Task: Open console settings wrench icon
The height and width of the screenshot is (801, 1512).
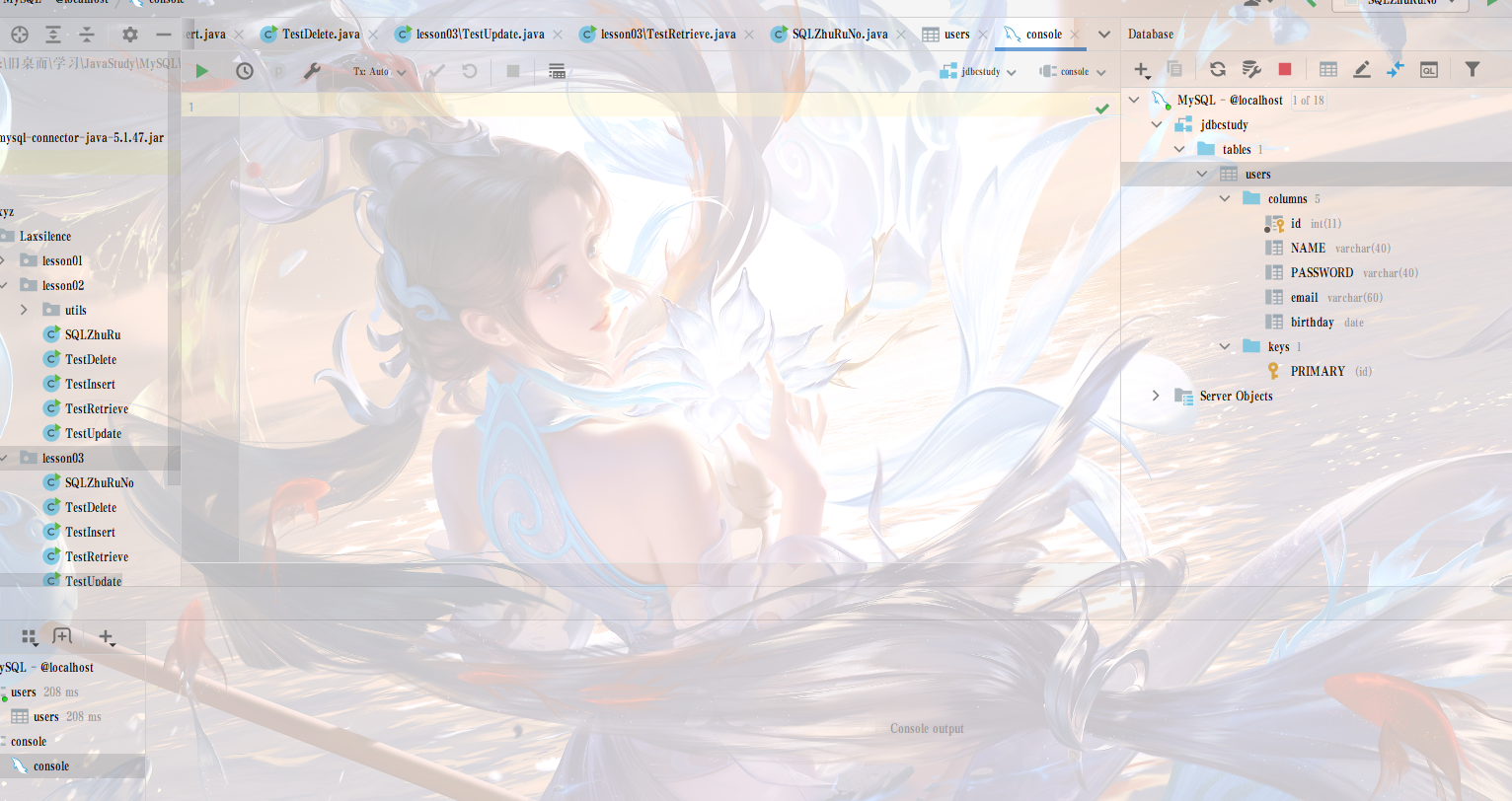Action: tap(312, 71)
